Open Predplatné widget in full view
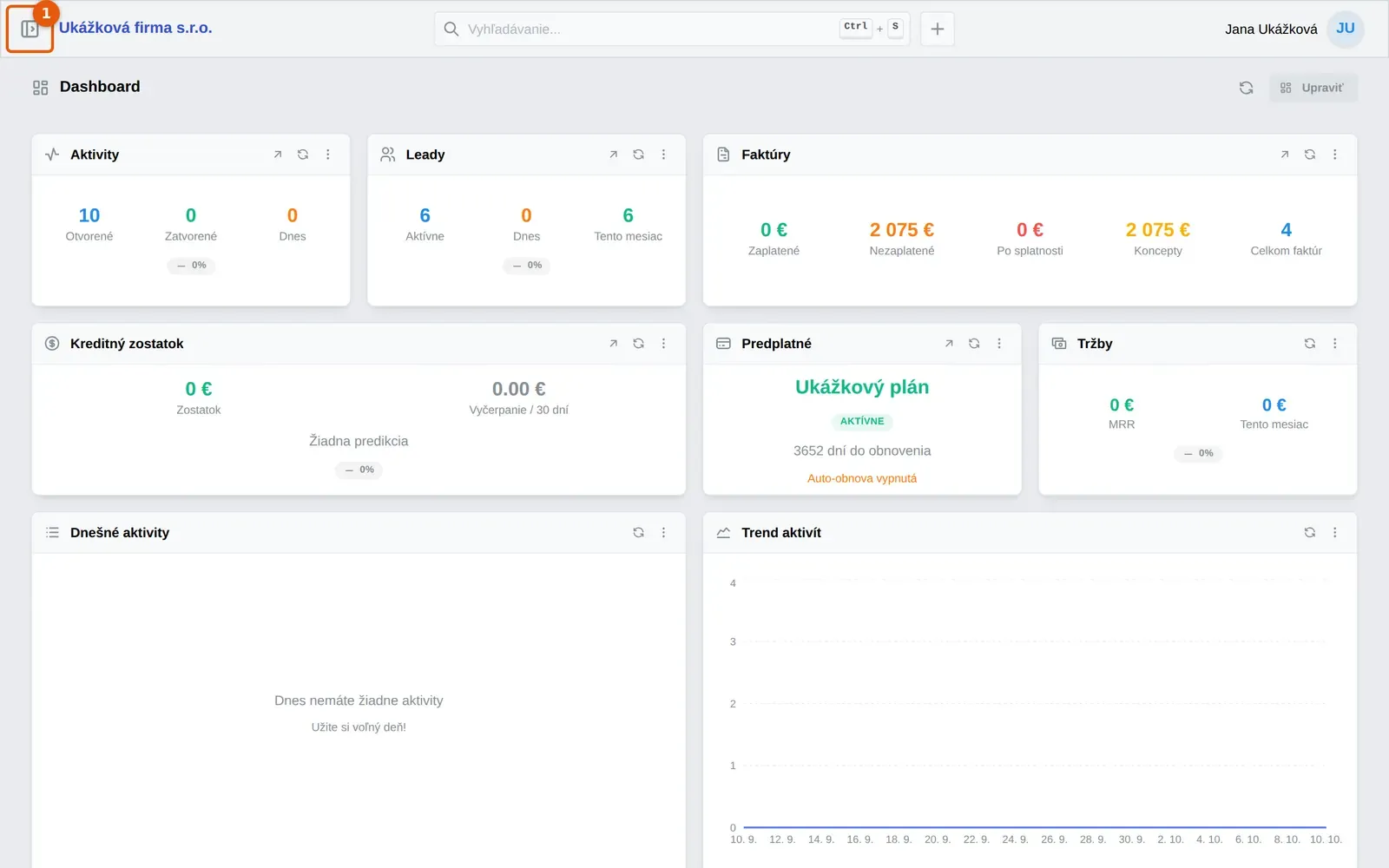 click(949, 344)
